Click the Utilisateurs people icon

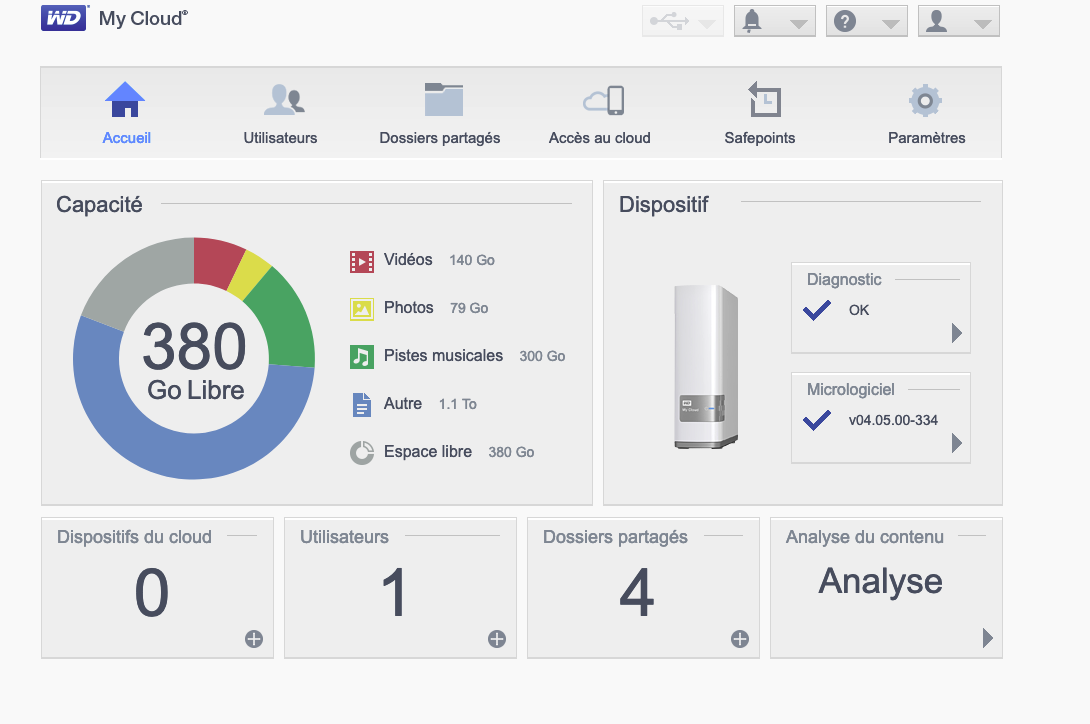(x=284, y=99)
